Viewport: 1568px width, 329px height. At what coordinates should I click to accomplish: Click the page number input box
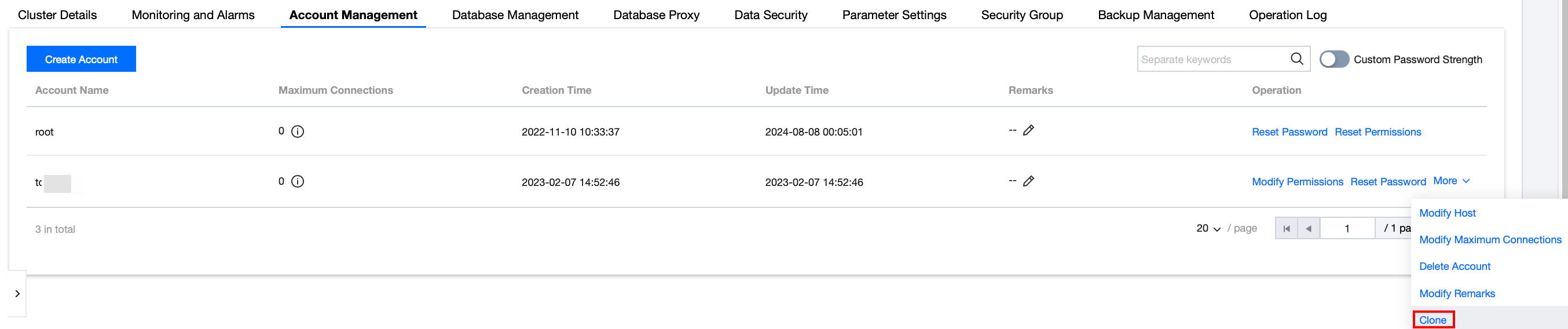(x=1346, y=228)
